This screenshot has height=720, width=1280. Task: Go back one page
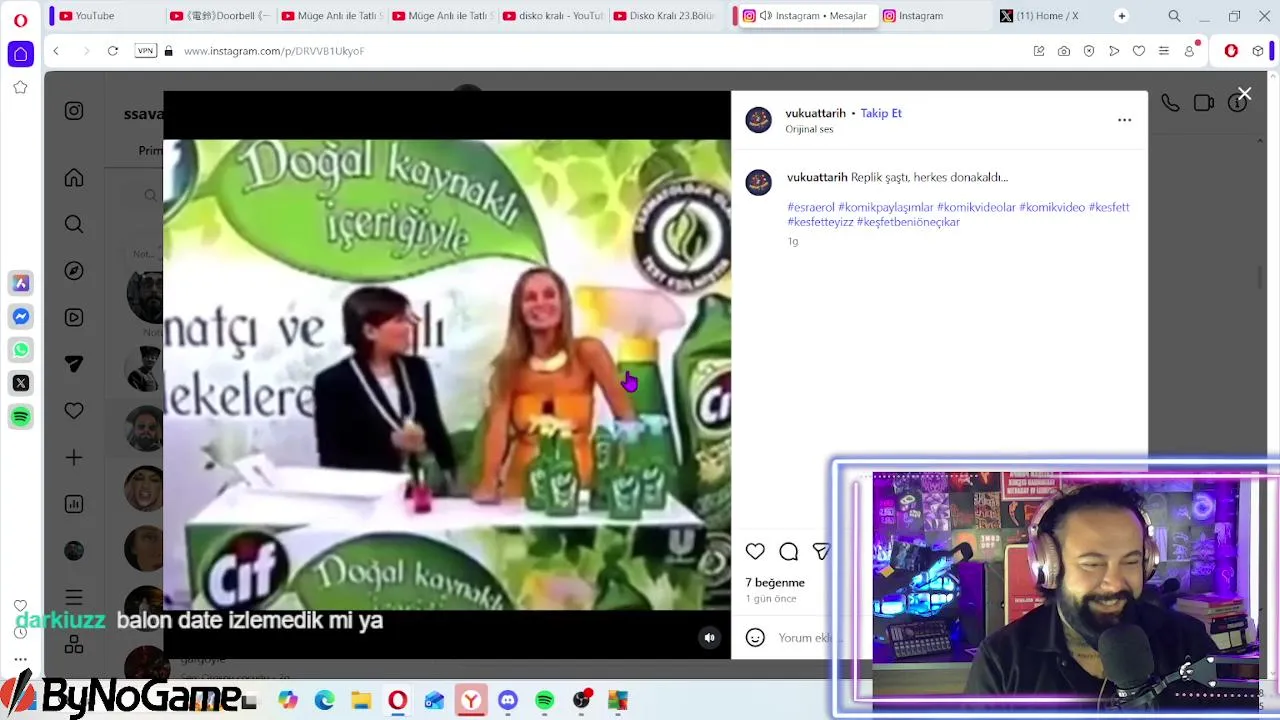pyautogui.click(x=56, y=51)
